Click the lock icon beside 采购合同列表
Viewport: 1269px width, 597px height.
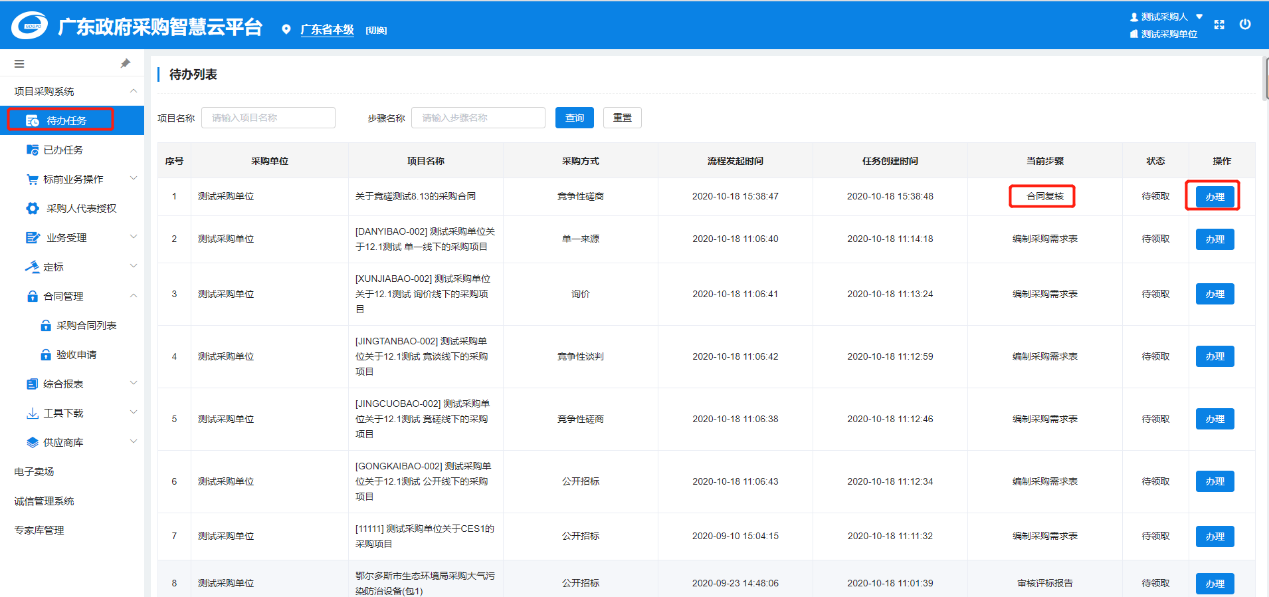[45, 326]
